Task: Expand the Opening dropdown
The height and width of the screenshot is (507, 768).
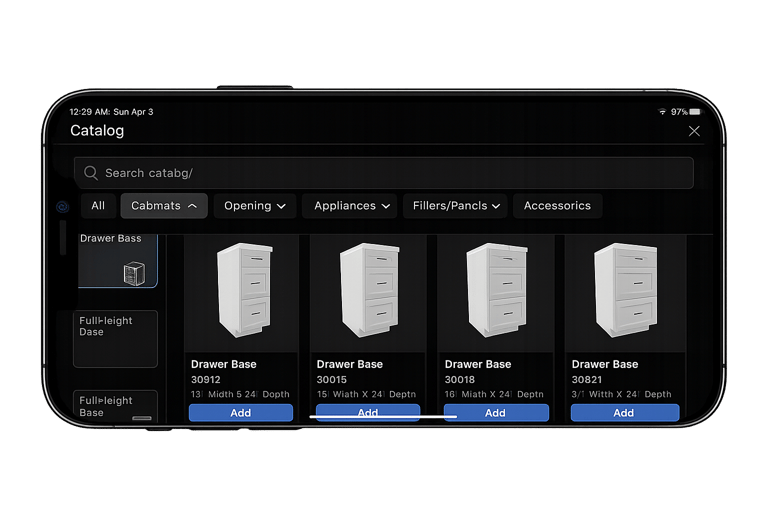Action: [255, 206]
